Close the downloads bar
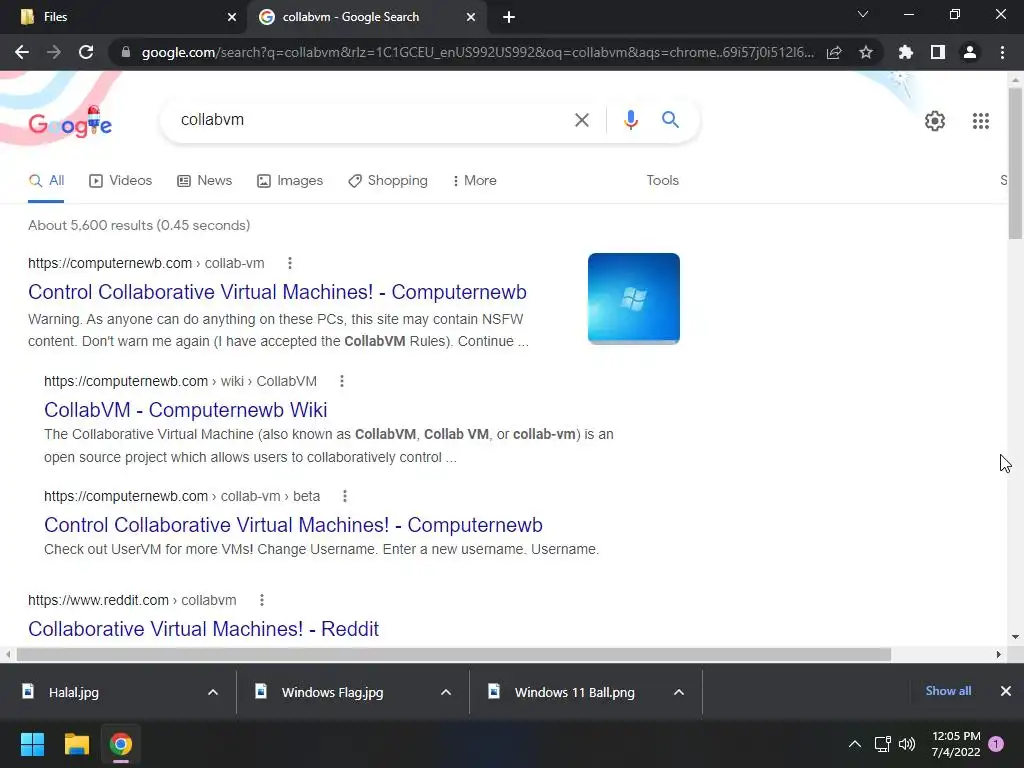Image resolution: width=1024 pixels, height=768 pixels. pyautogui.click(x=1006, y=691)
